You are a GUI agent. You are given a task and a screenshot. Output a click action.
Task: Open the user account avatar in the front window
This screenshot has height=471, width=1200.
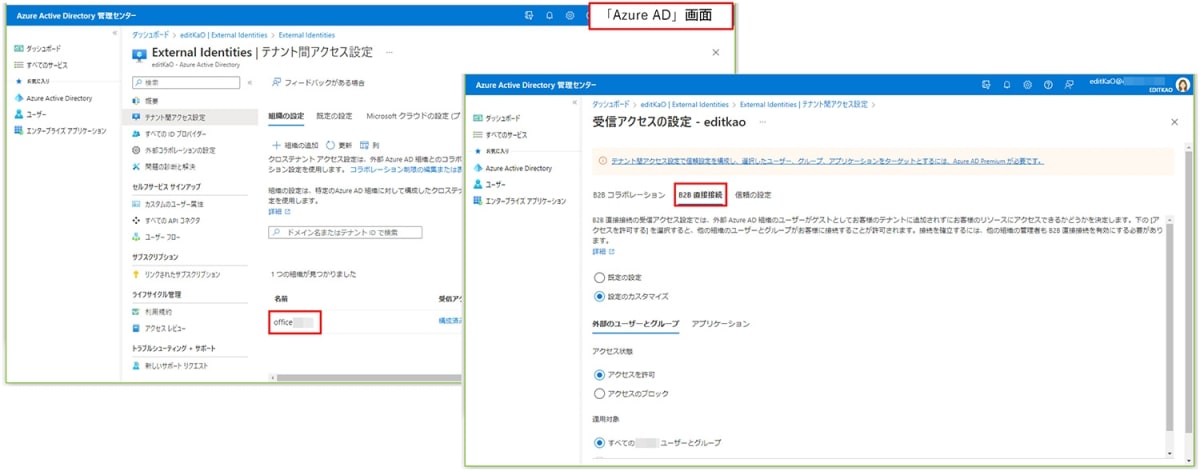[x=1184, y=85]
